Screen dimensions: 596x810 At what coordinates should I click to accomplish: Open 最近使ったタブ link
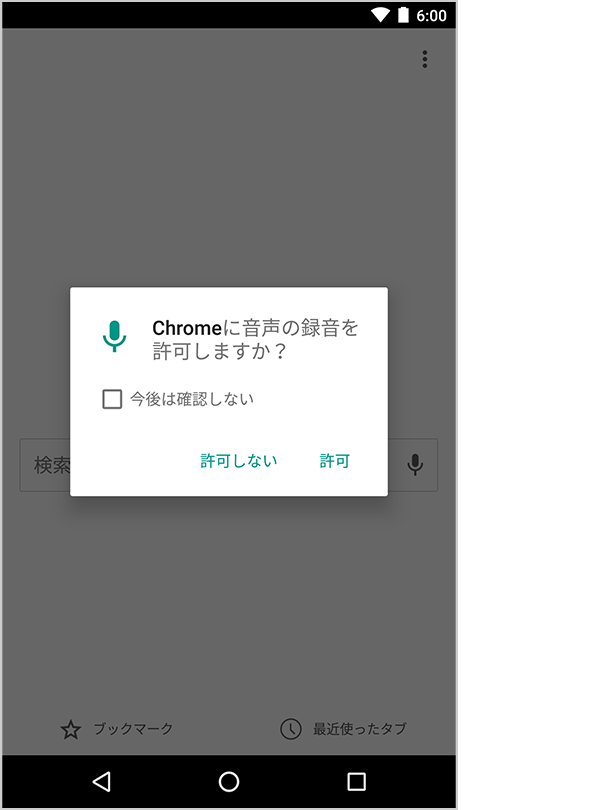click(x=359, y=729)
